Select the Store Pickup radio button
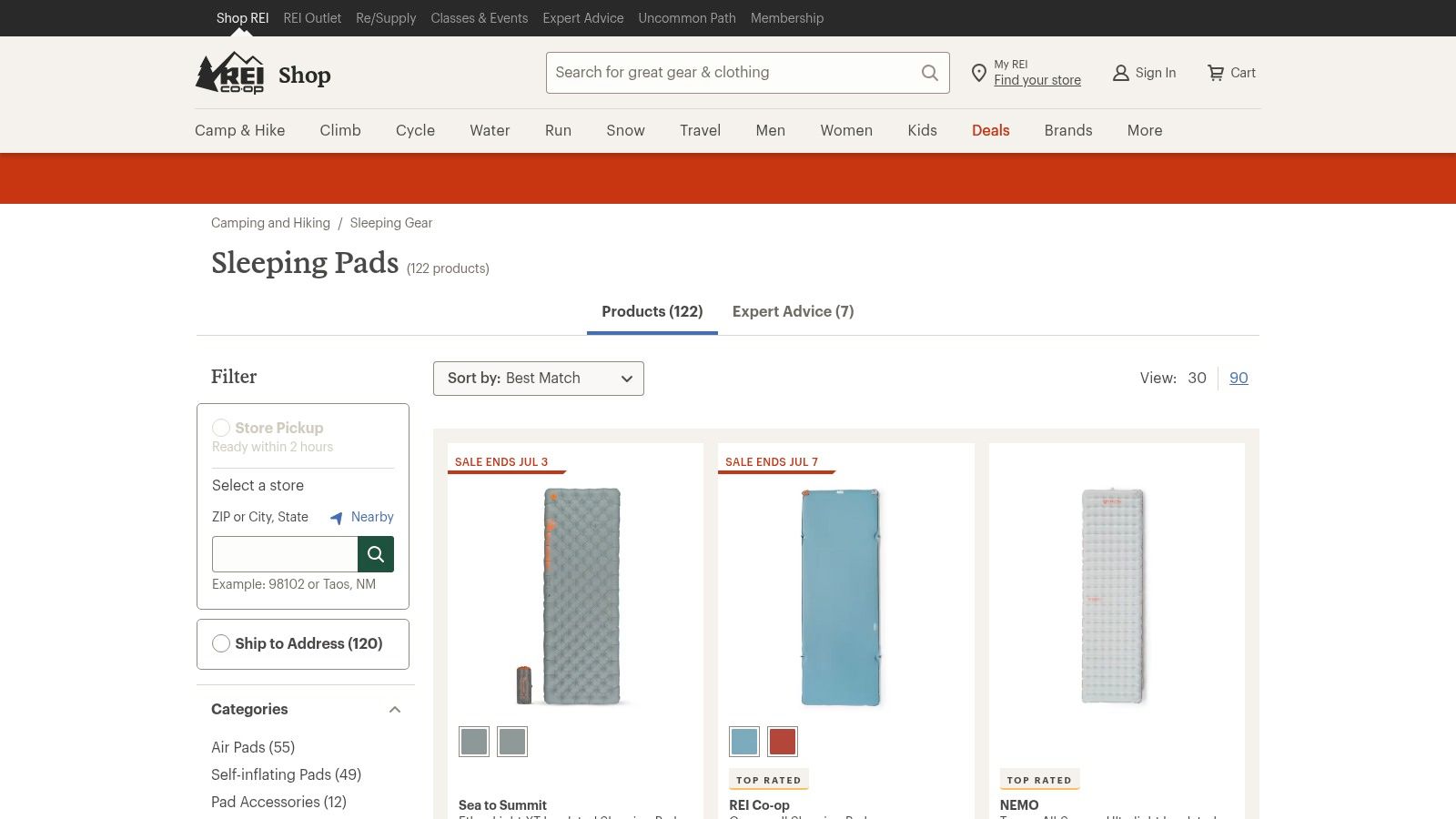 pos(221,428)
